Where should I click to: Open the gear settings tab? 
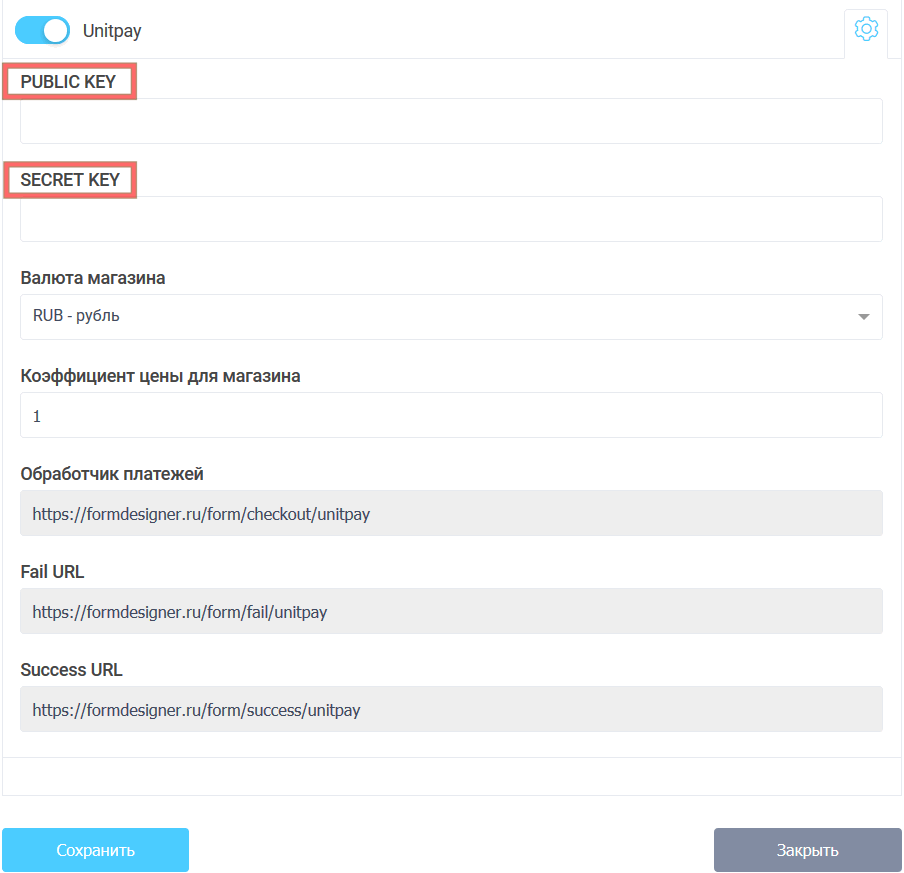866,30
